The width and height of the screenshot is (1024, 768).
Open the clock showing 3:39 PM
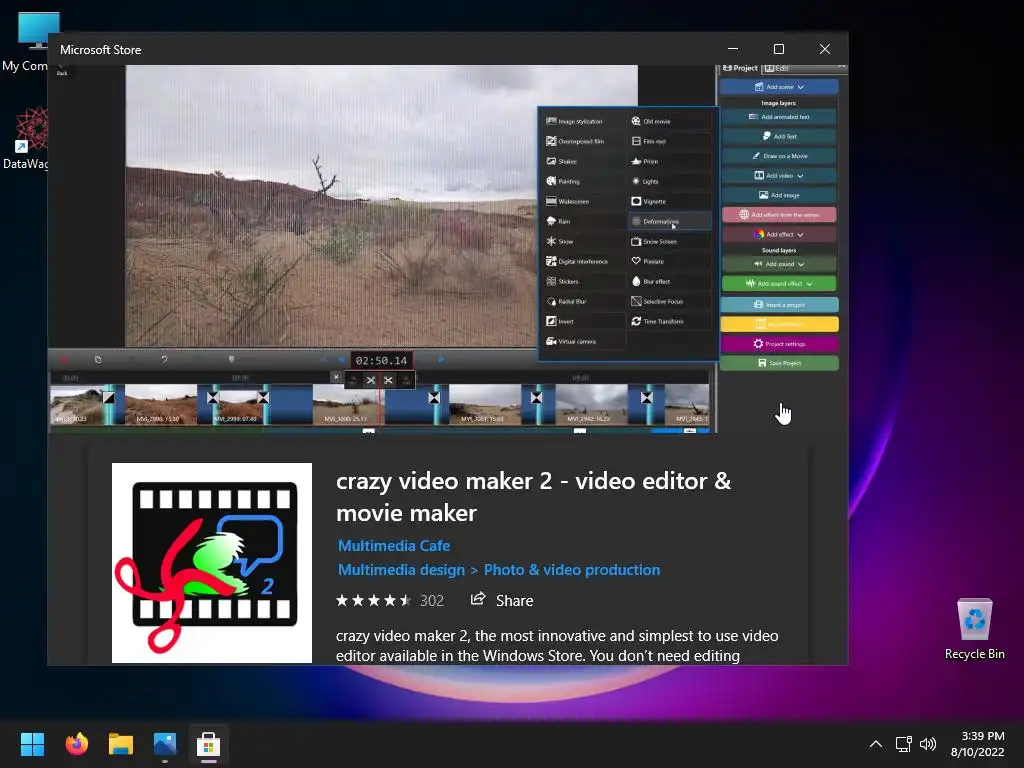click(x=977, y=744)
